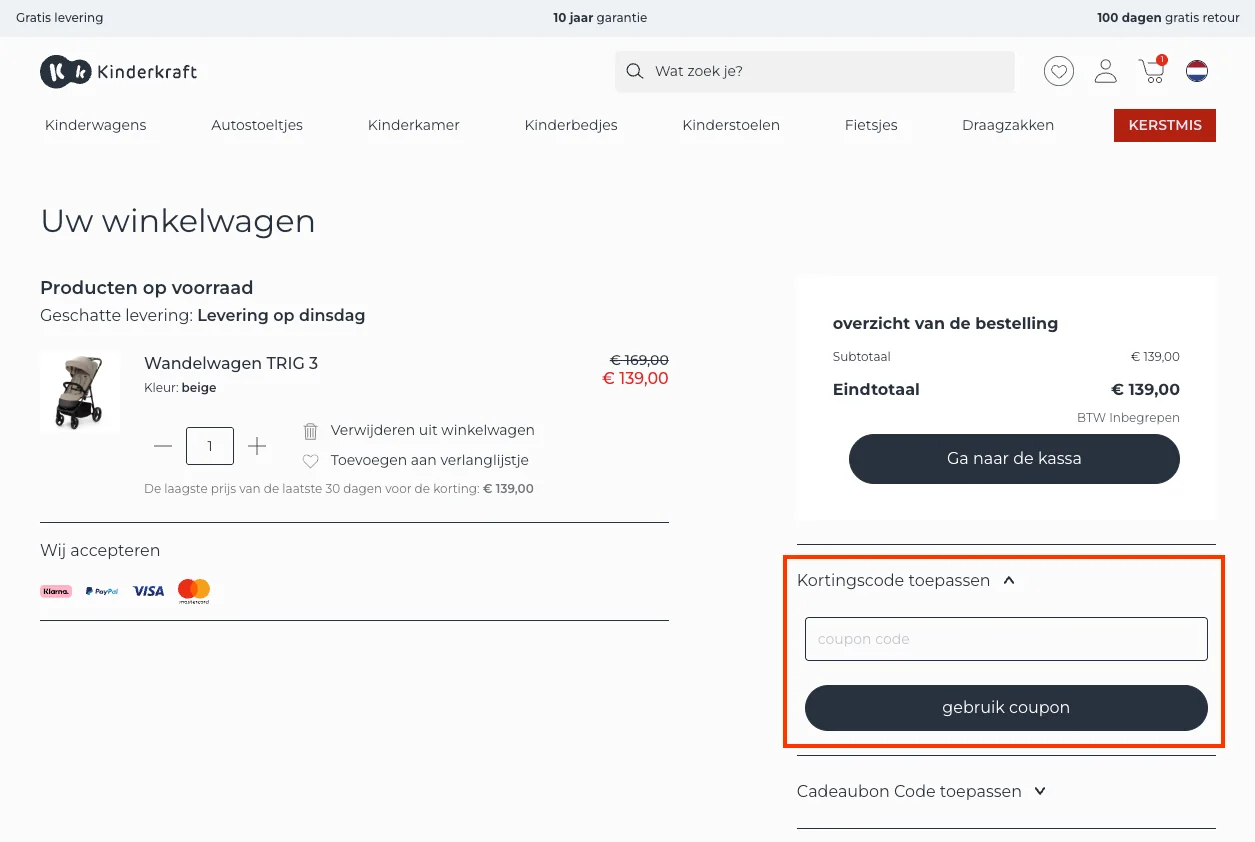View cart with the shopping cart icon
The image size is (1255, 842).
click(x=1151, y=71)
